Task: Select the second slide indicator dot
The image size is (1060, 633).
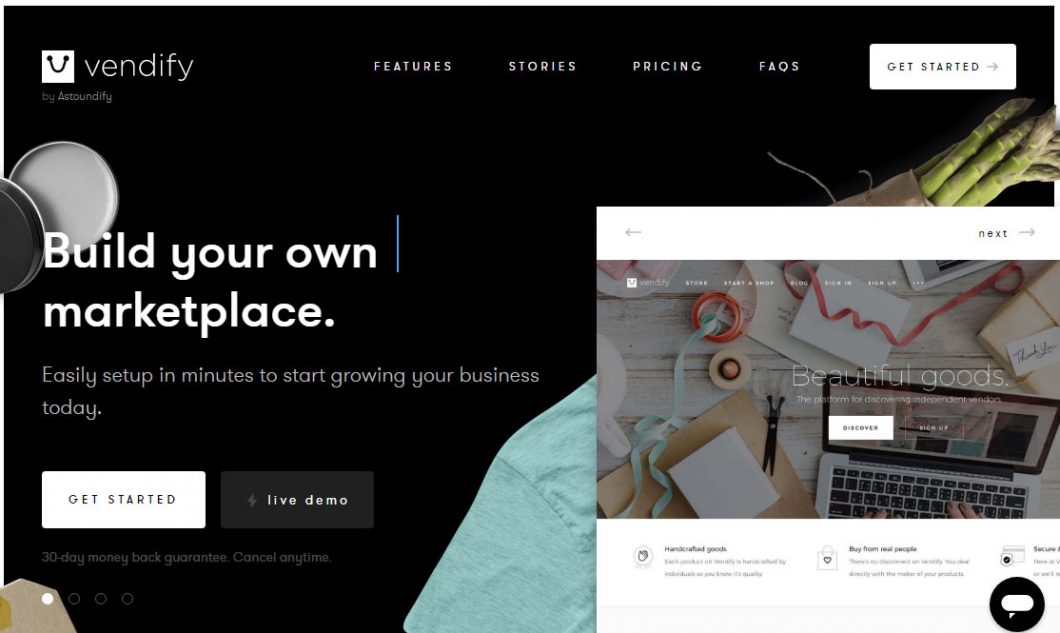Action: (74, 599)
